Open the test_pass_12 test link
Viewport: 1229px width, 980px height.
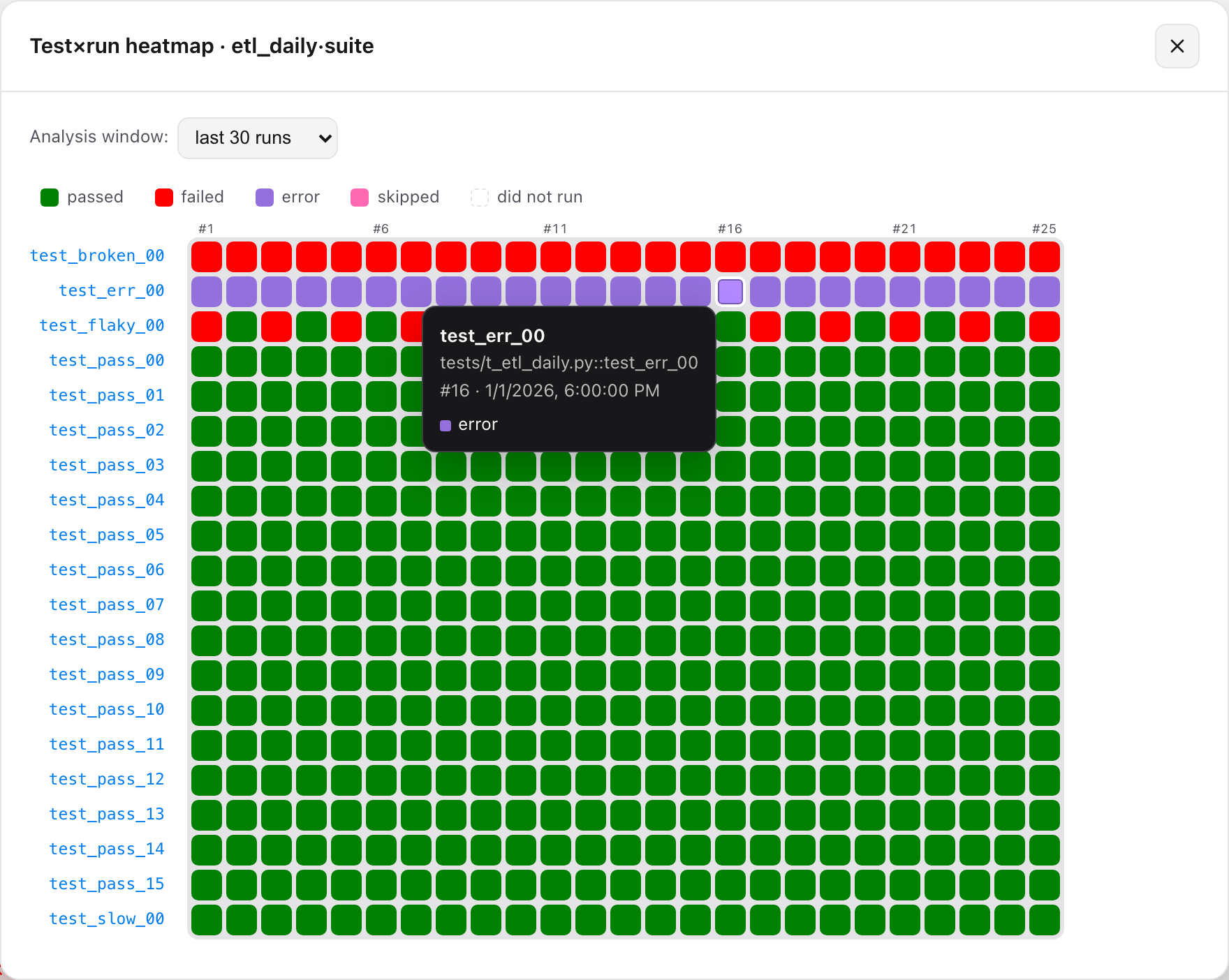pyautogui.click(x=107, y=780)
